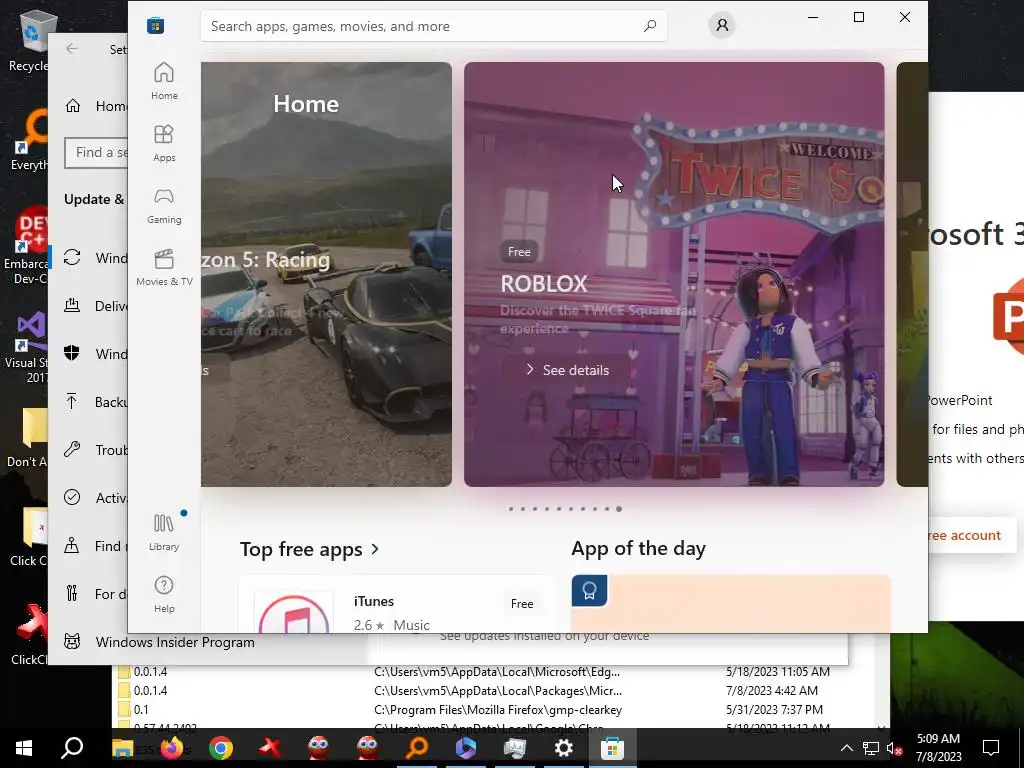Viewport: 1024px width, 768px height.
Task: Launch Firefox from the taskbar
Action: (x=172, y=748)
